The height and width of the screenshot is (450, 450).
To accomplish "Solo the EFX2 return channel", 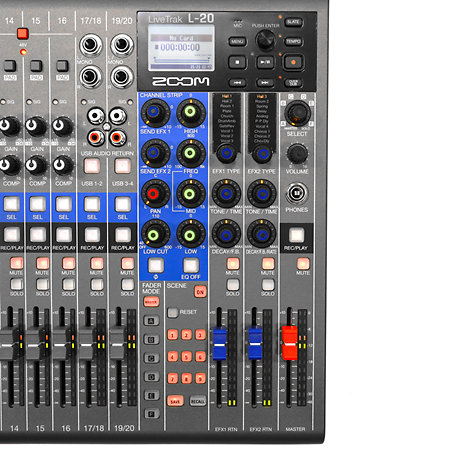I will [x=268, y=285].
